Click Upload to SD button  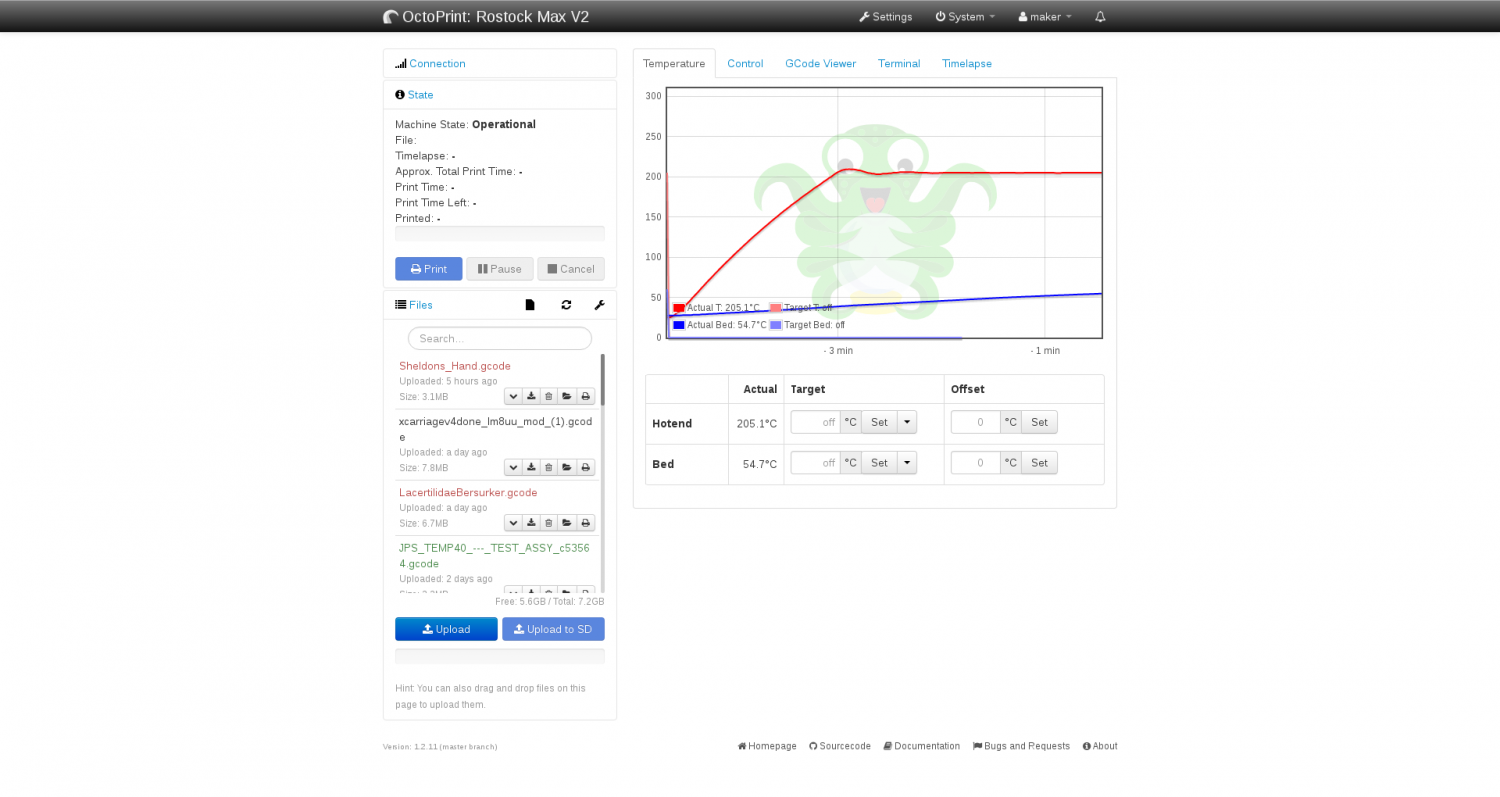(x=553, y=629)
